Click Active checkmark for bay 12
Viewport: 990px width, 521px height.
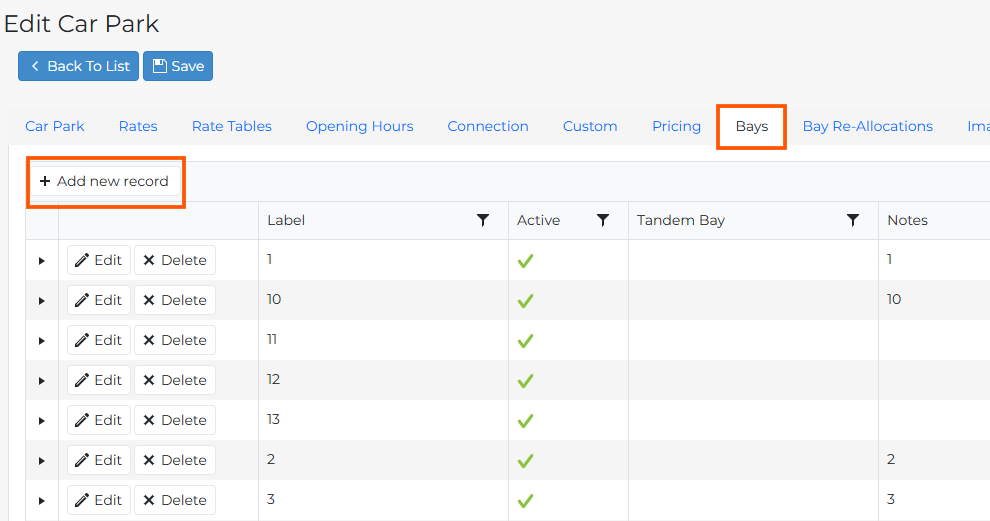tap(525, 381)
